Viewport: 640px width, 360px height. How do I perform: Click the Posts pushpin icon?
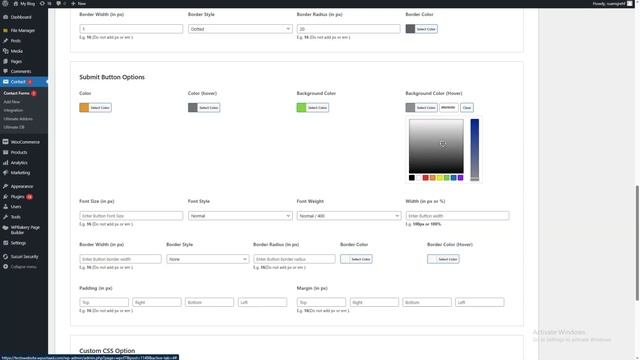coord(5,41)
